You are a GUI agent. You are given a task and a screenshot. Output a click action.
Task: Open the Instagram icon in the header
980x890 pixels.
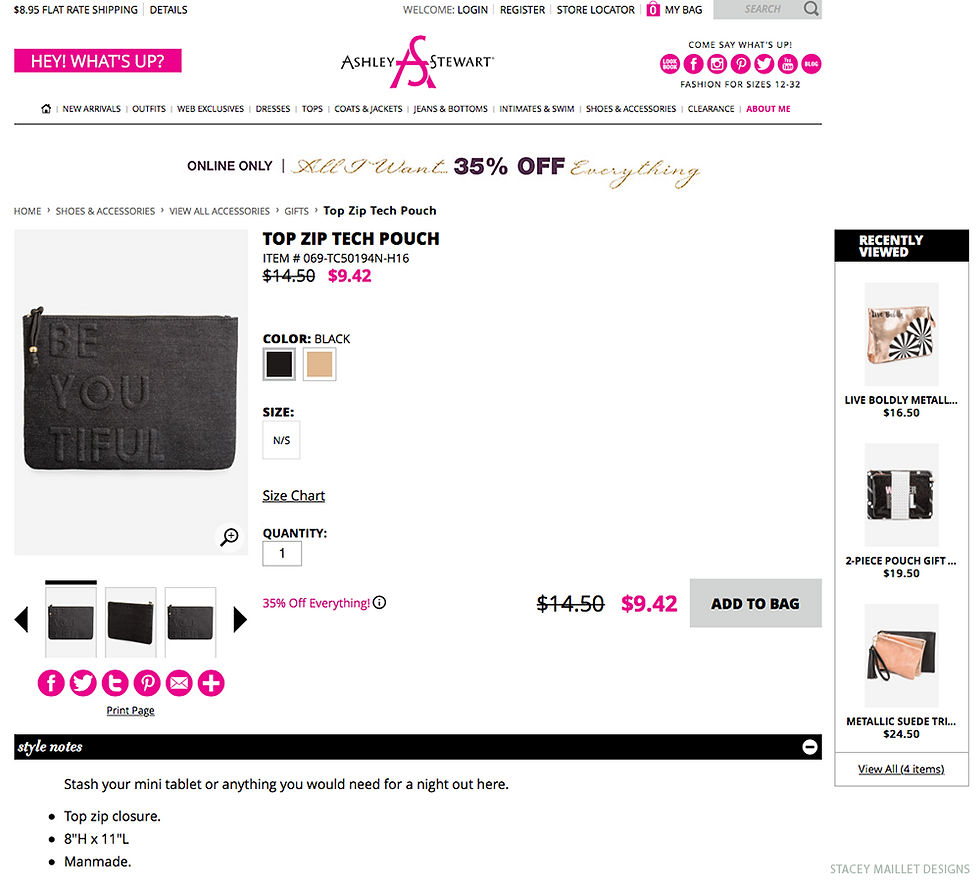pos(717,64)
